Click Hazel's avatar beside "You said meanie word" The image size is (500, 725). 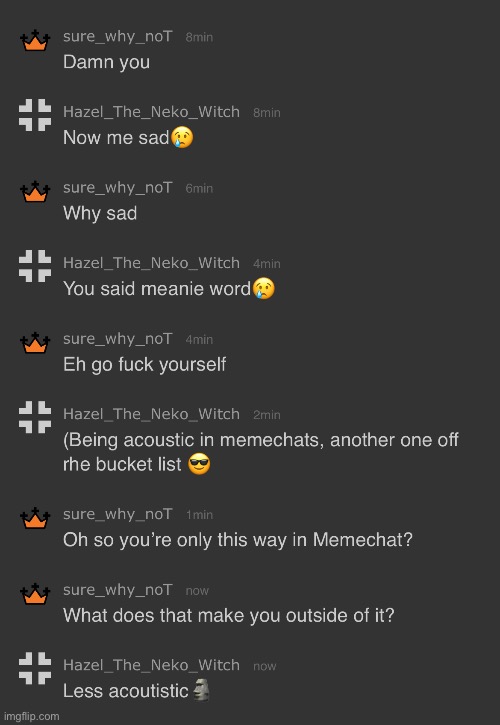coord(35,266)
